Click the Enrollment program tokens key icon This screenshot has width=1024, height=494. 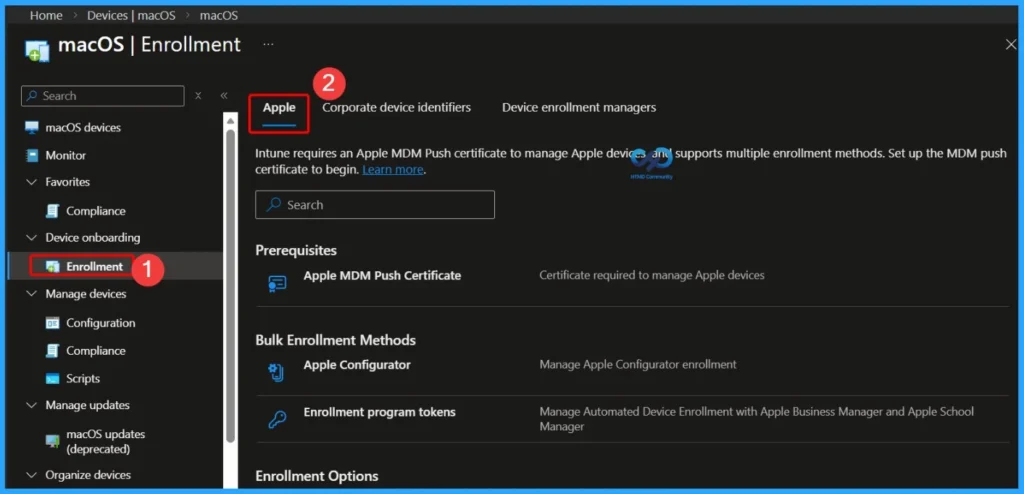coord(277,420)
